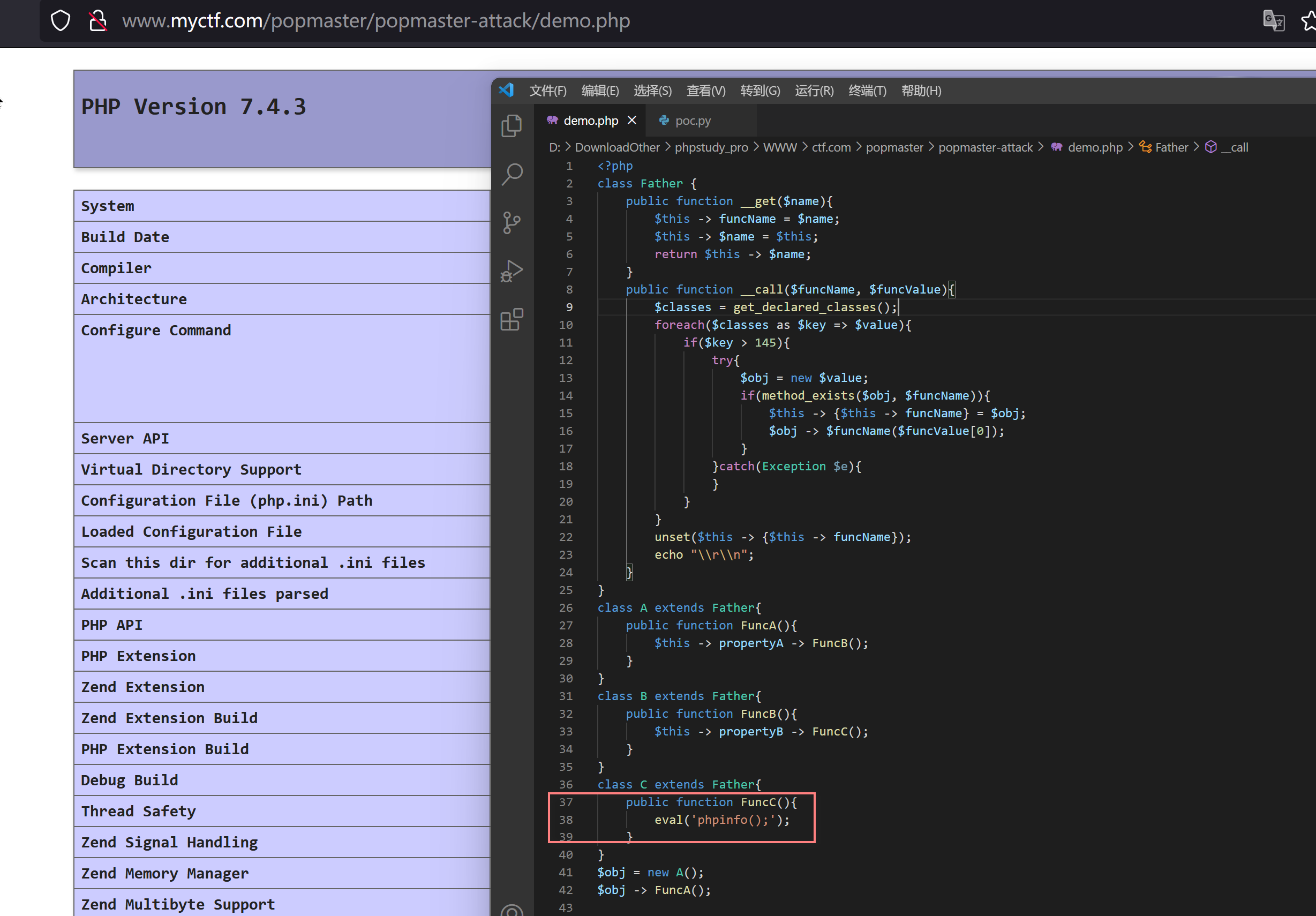
Task: Click the Python icon on poc.py tab
Action: 664,121
